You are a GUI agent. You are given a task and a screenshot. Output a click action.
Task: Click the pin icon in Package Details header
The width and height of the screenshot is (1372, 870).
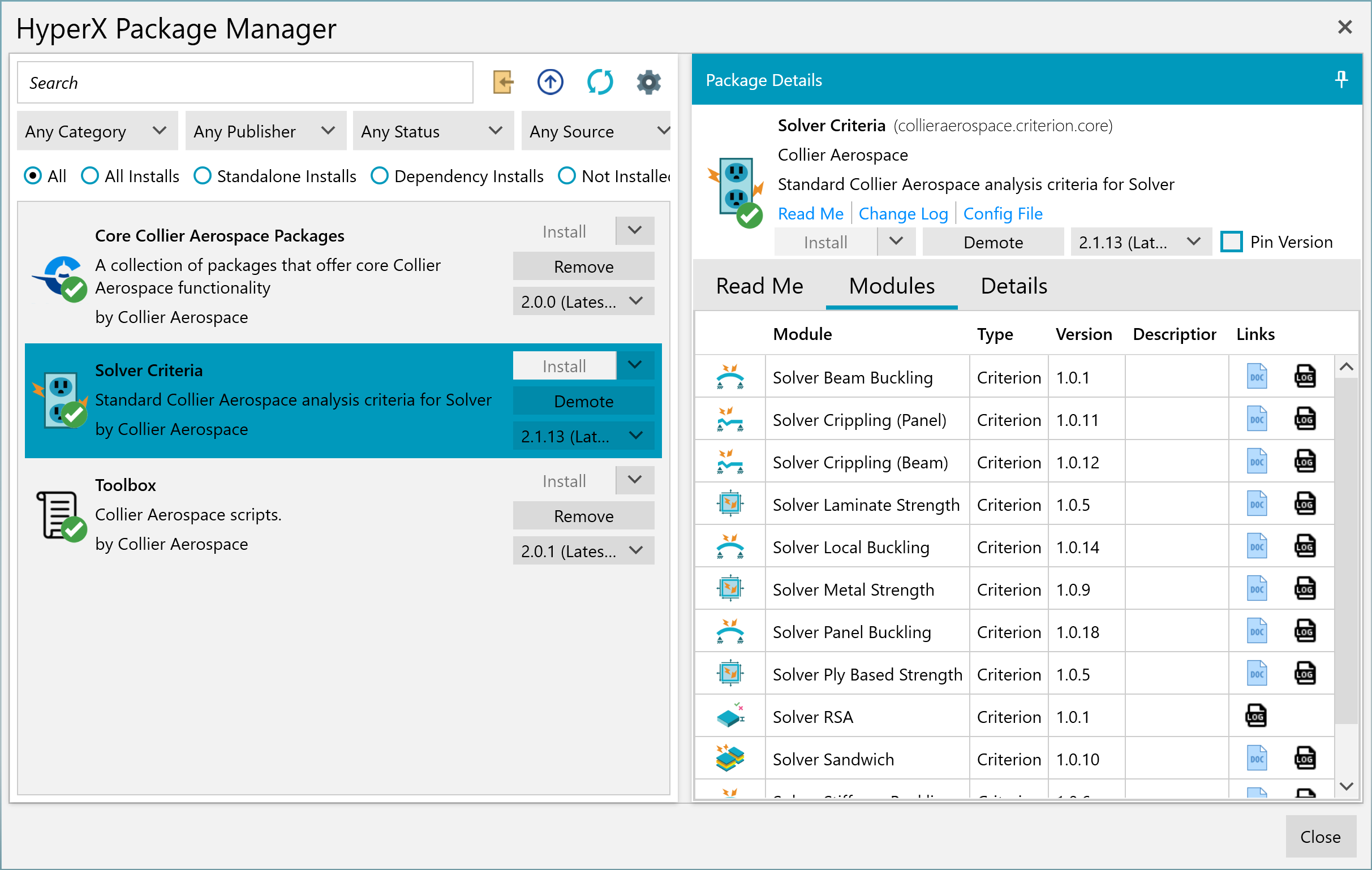tap(1341, 79)
